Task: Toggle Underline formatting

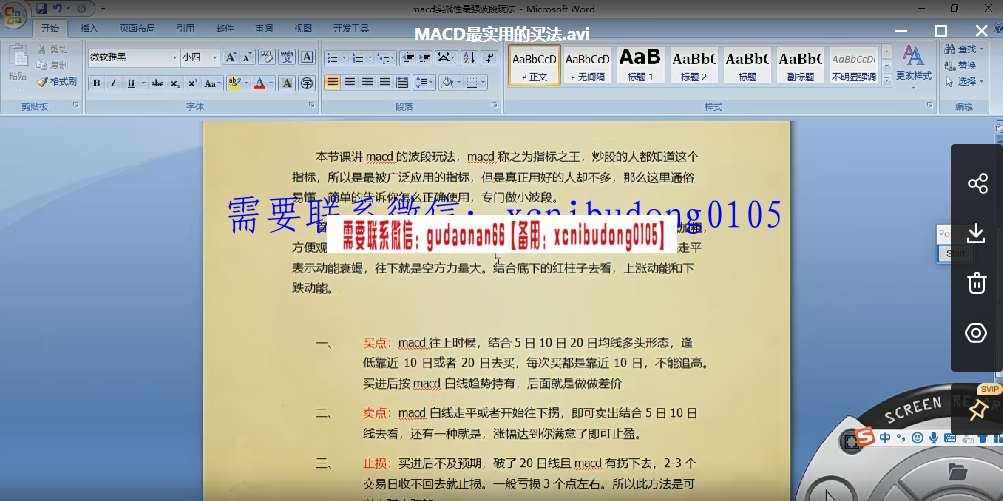Action: (x=131, y=83)
